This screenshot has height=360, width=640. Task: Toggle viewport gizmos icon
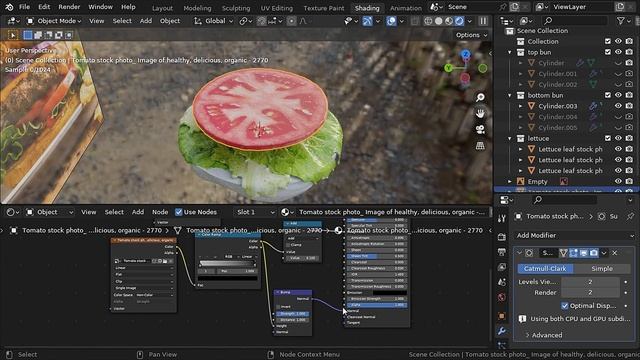[367, 21]
